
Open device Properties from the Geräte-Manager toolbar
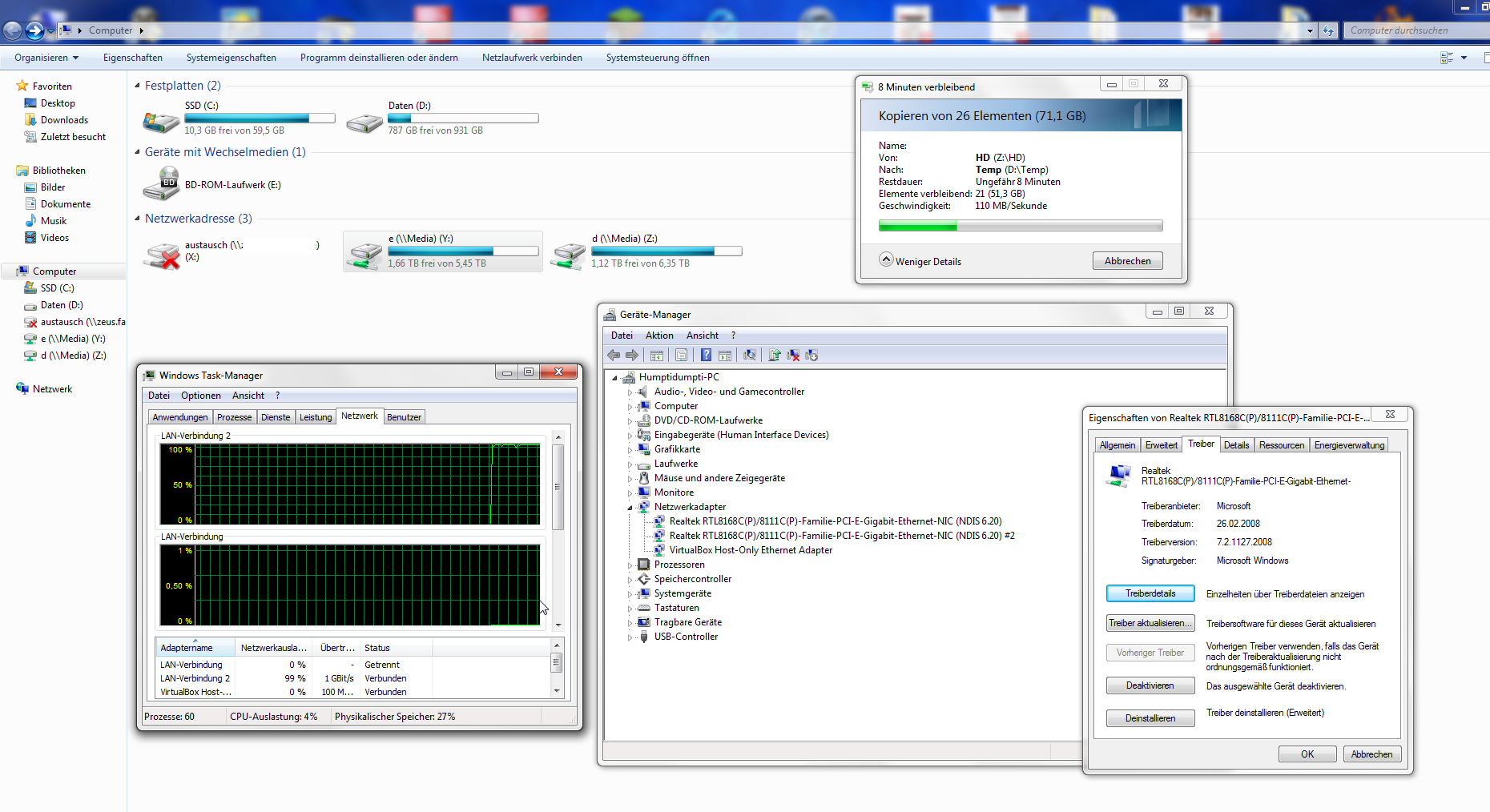point(682,356)
